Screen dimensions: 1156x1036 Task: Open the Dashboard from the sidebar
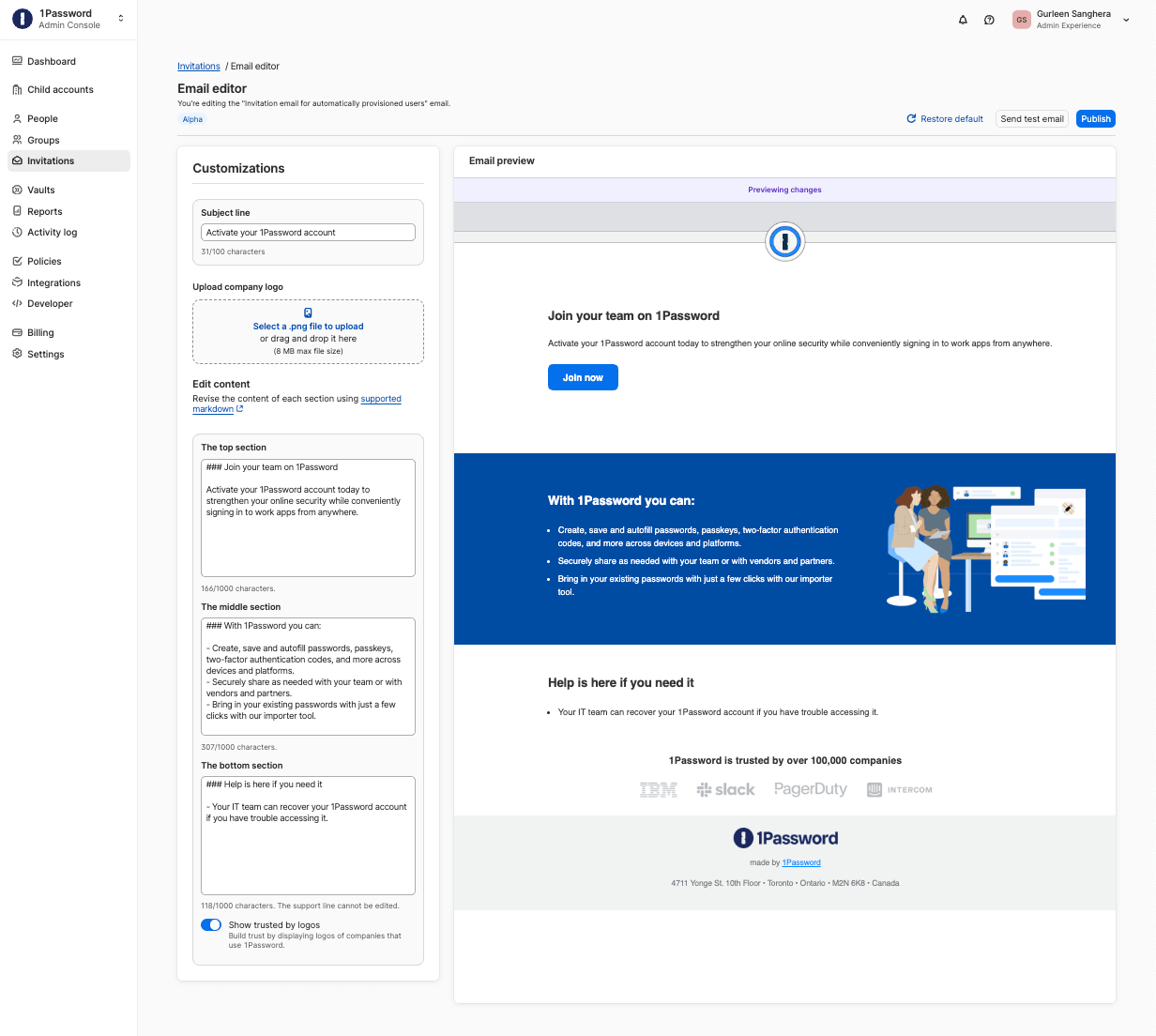[x=51, y=61]
